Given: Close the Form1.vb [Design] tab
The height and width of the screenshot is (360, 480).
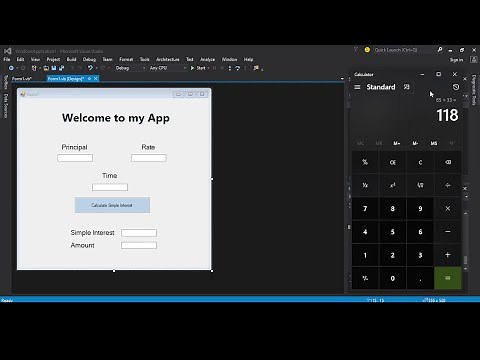Looking at the screenshot, I should 96,79.
